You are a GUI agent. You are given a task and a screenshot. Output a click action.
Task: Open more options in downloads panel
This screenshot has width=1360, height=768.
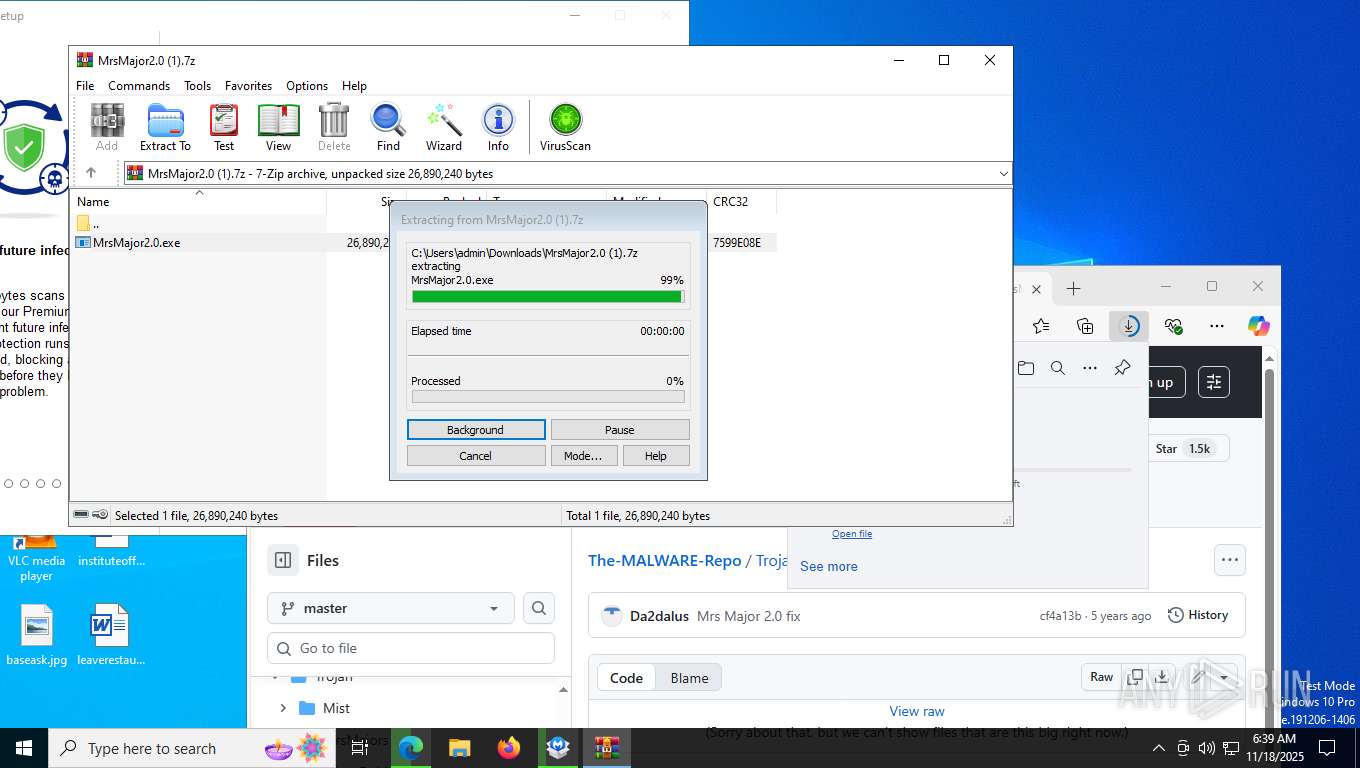[1090, 368]
